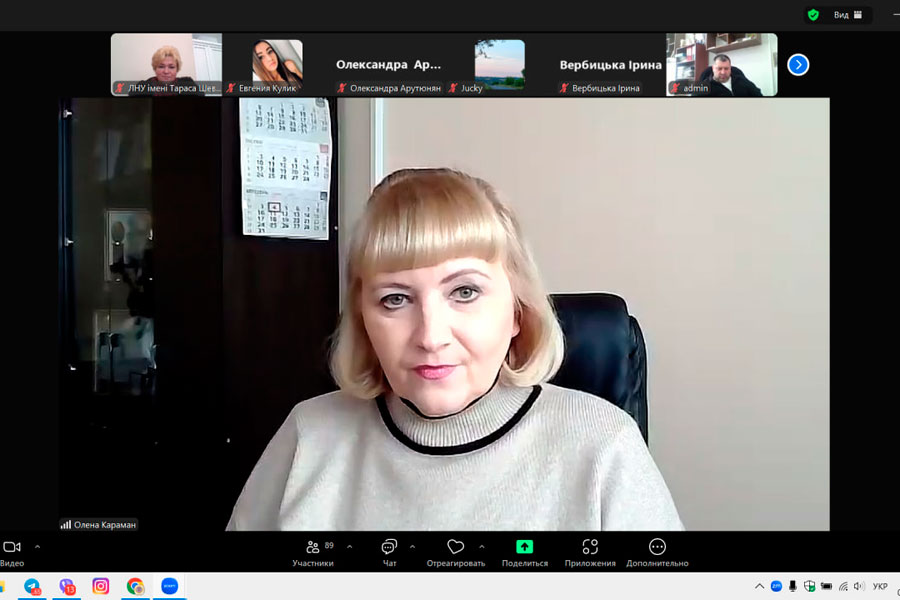Screen dimensions: 900x600
Task: Expand video options arrow next to Видео
Action: (37, 547)
